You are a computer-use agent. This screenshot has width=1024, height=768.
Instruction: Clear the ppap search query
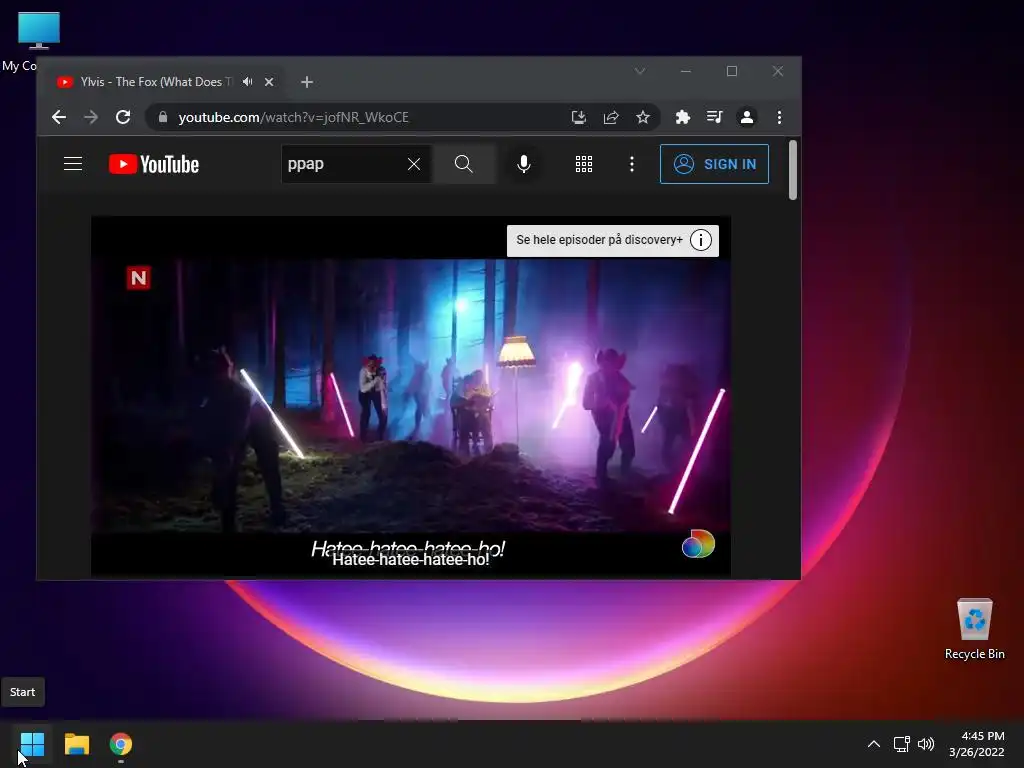[x=414, y=164]
